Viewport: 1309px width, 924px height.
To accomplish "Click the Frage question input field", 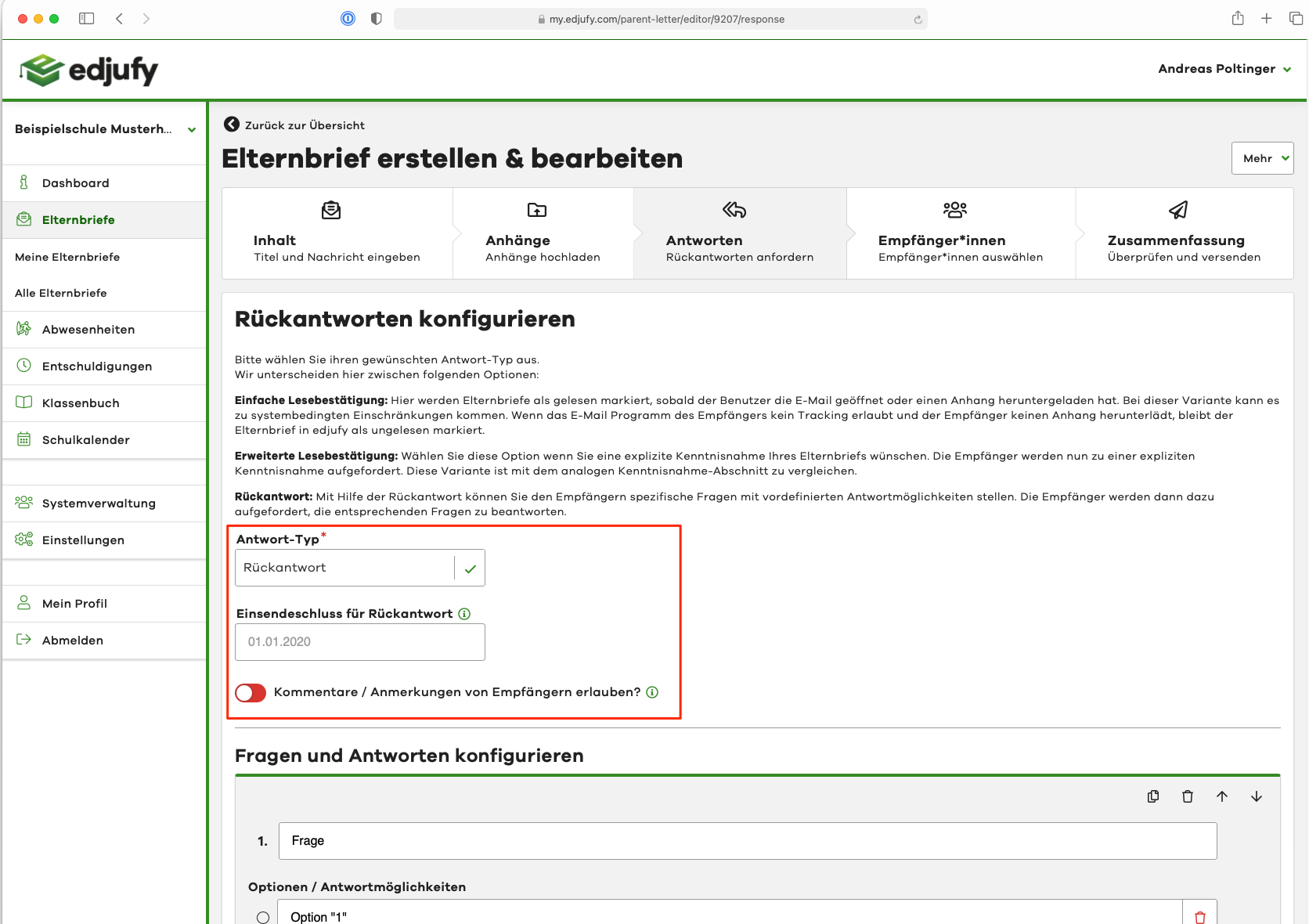I will point(747,841).
